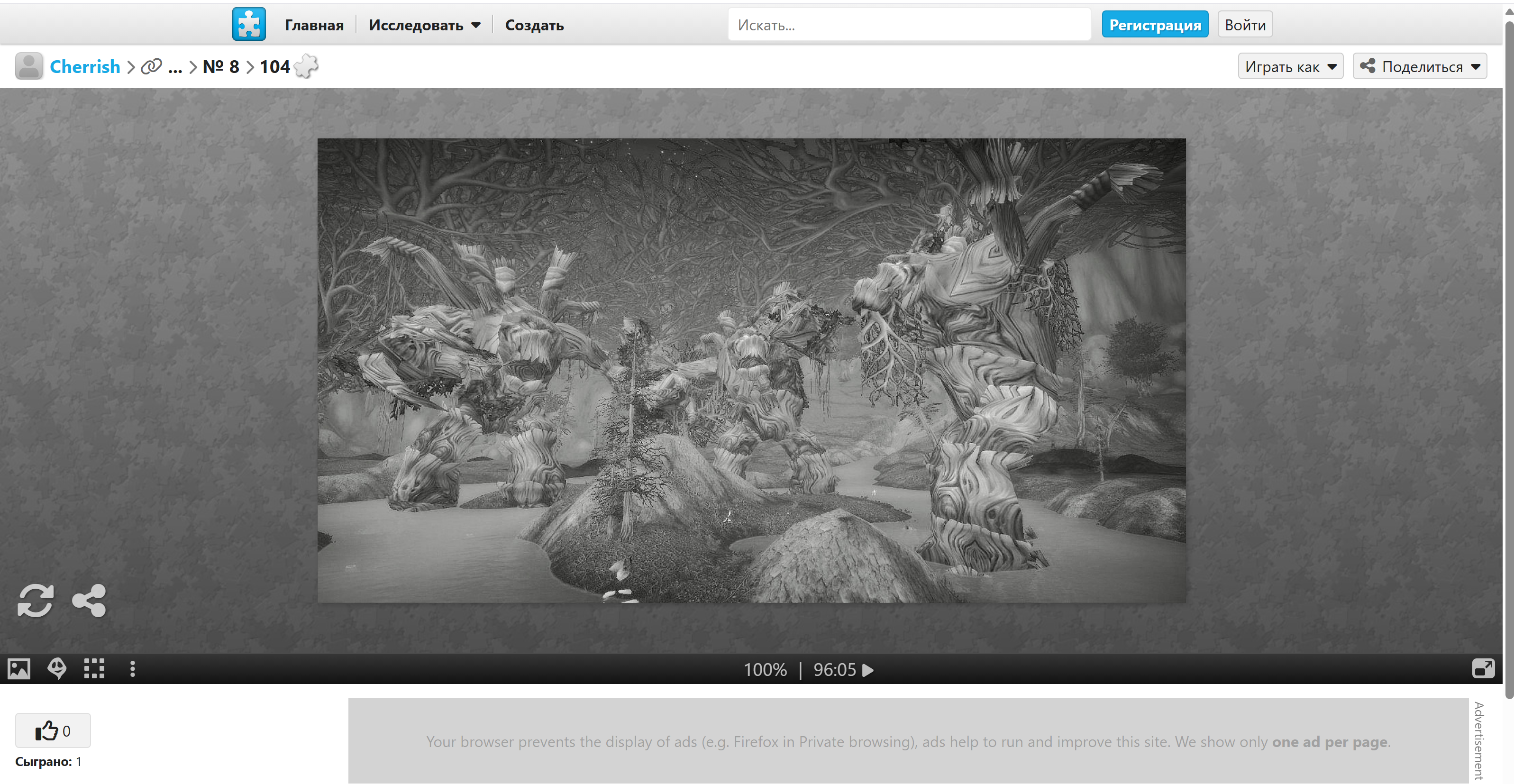Click the share icon on the puzzle area
Viewport: 1514px width, 784px height.
(89, 600)
